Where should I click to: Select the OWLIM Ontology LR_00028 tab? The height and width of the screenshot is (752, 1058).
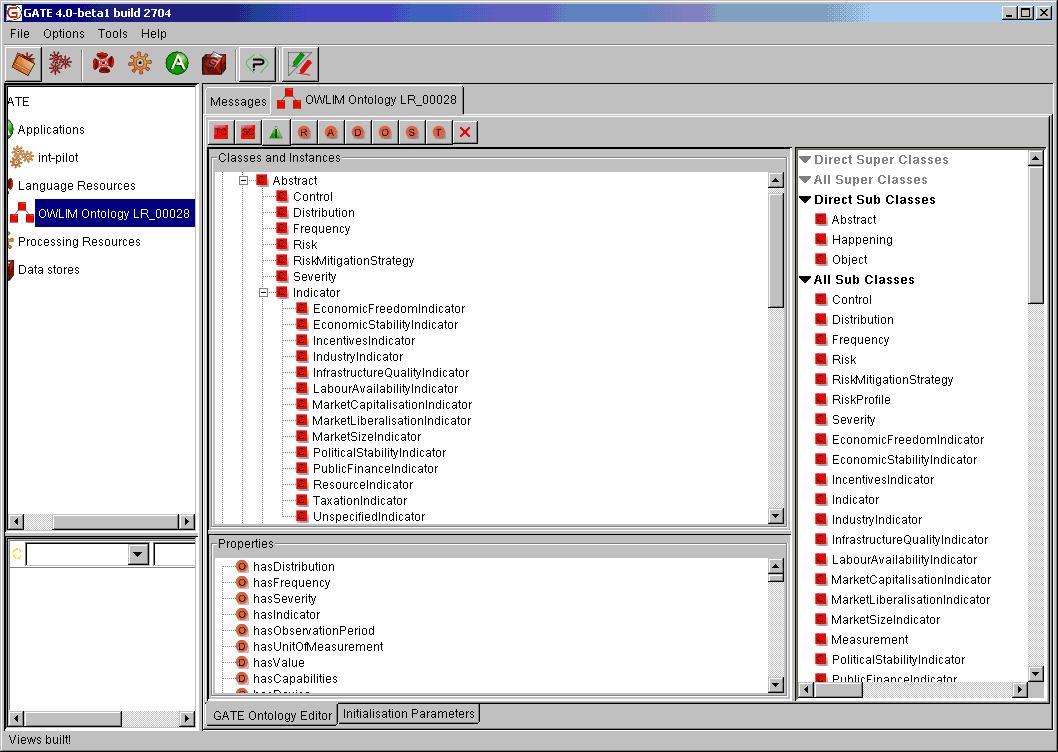(368, 100)
